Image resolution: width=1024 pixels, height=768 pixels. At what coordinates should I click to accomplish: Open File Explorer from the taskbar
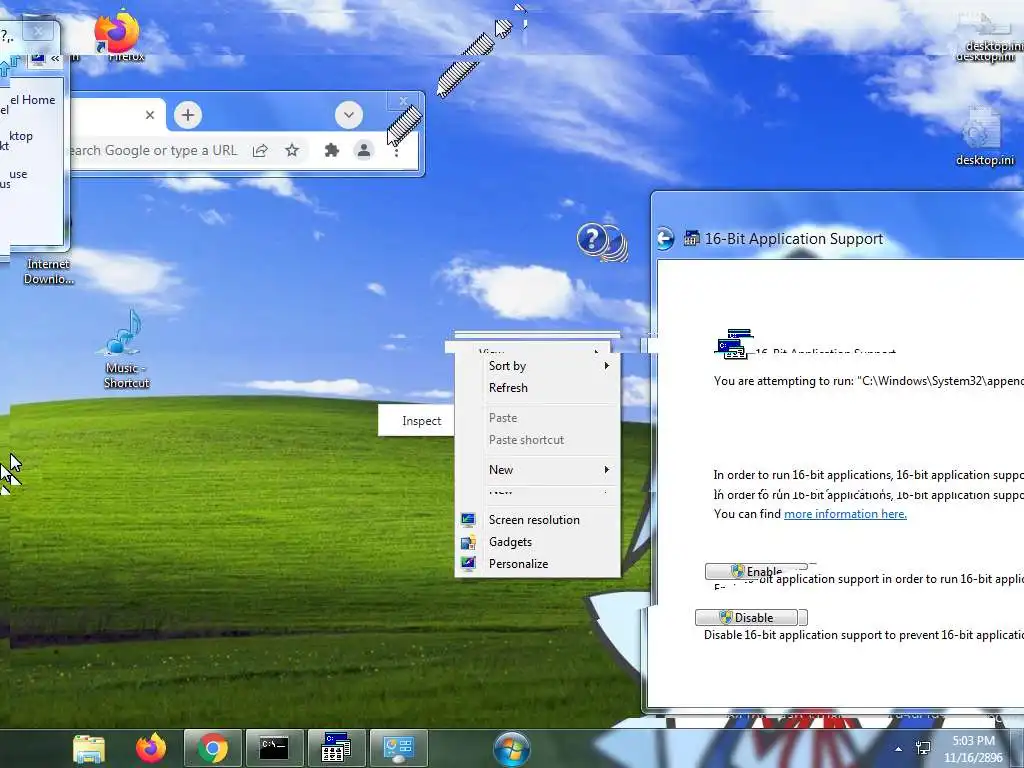(89, 748)
